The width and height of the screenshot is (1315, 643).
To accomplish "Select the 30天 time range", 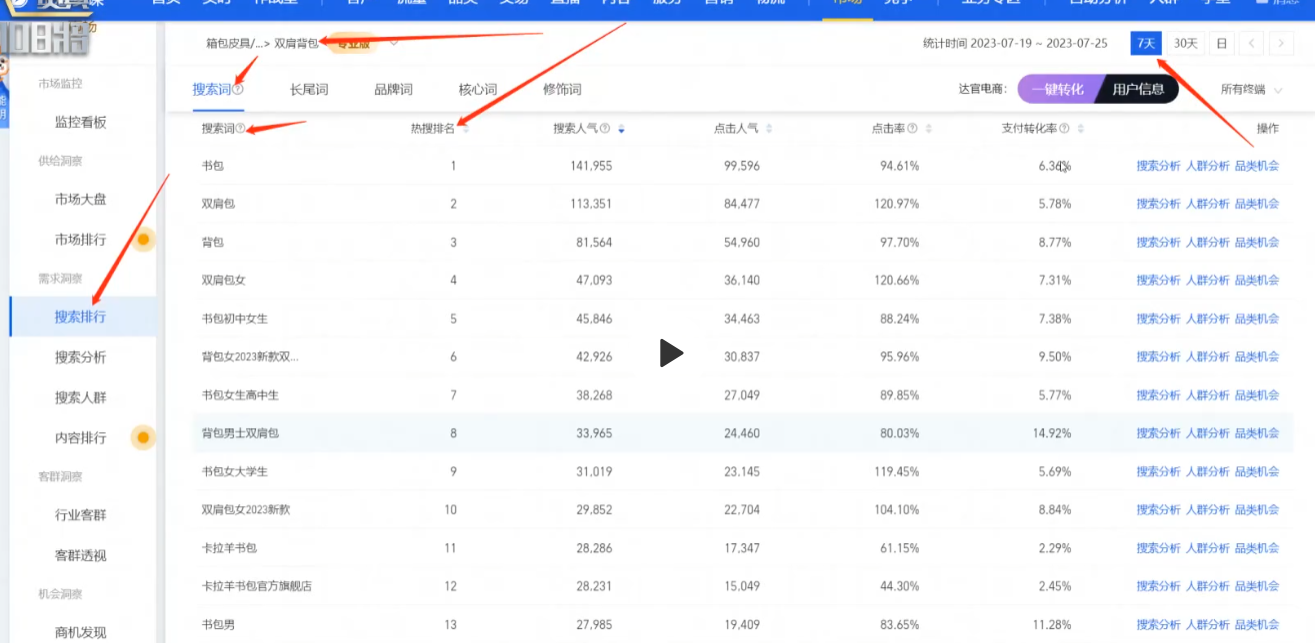I will 1185,44.
